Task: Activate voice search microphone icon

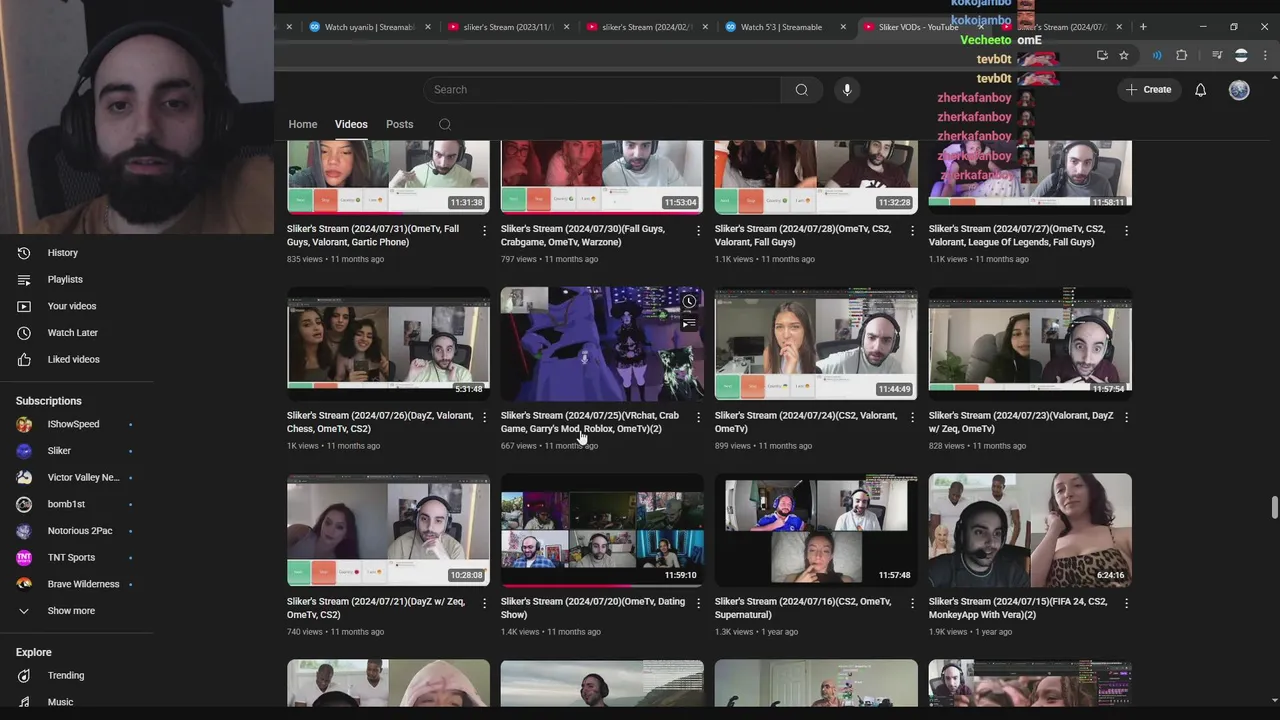Action: click(847, 90)
